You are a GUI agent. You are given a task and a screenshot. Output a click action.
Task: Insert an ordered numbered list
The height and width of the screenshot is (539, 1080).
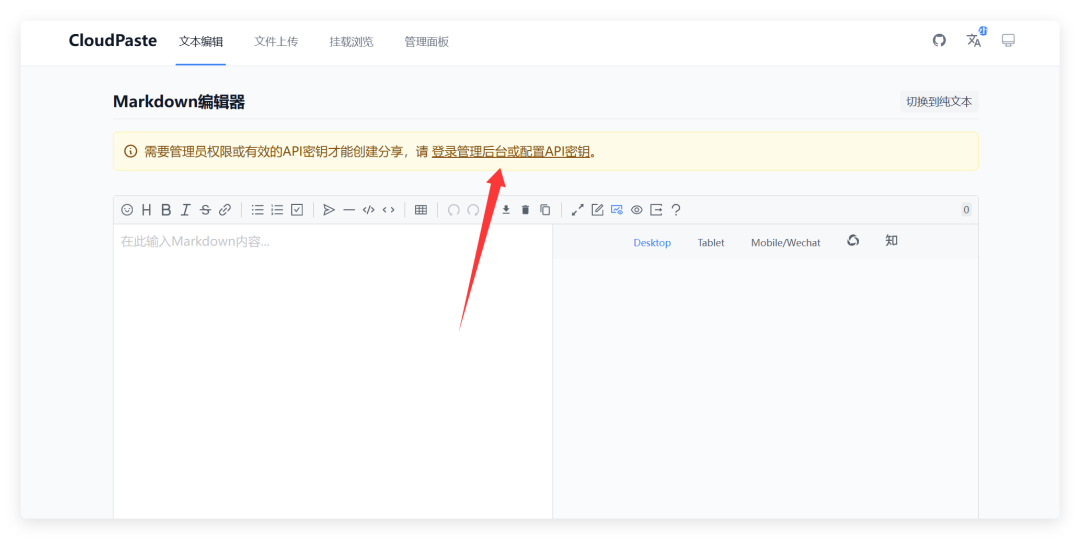[277, 210]
